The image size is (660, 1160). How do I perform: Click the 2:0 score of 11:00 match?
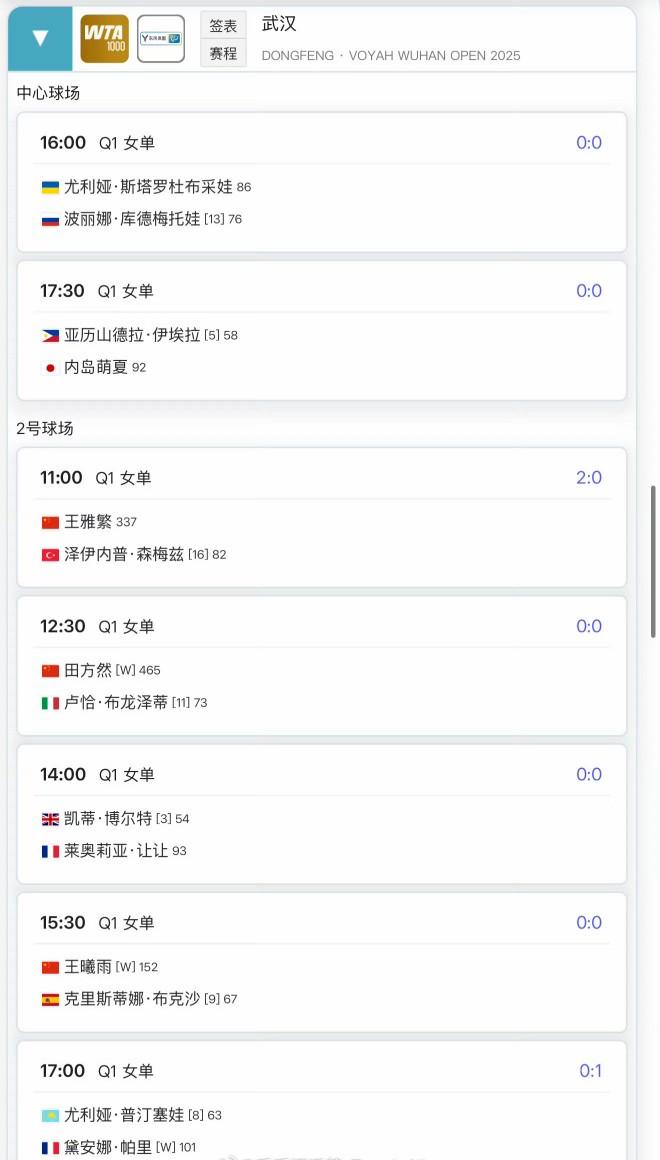tap(589, 478)
